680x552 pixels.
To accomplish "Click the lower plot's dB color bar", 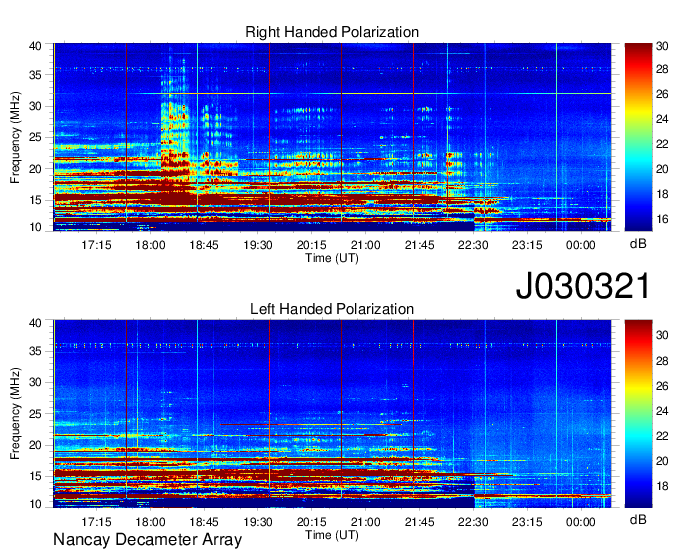I will [638, 414].
